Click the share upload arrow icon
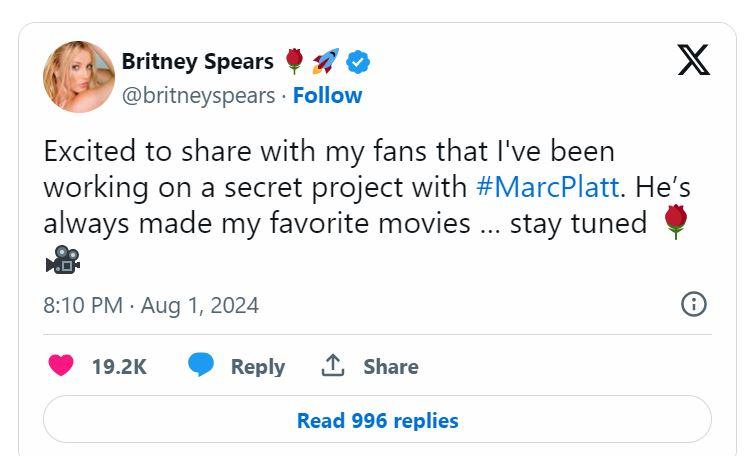 (333, 366)
